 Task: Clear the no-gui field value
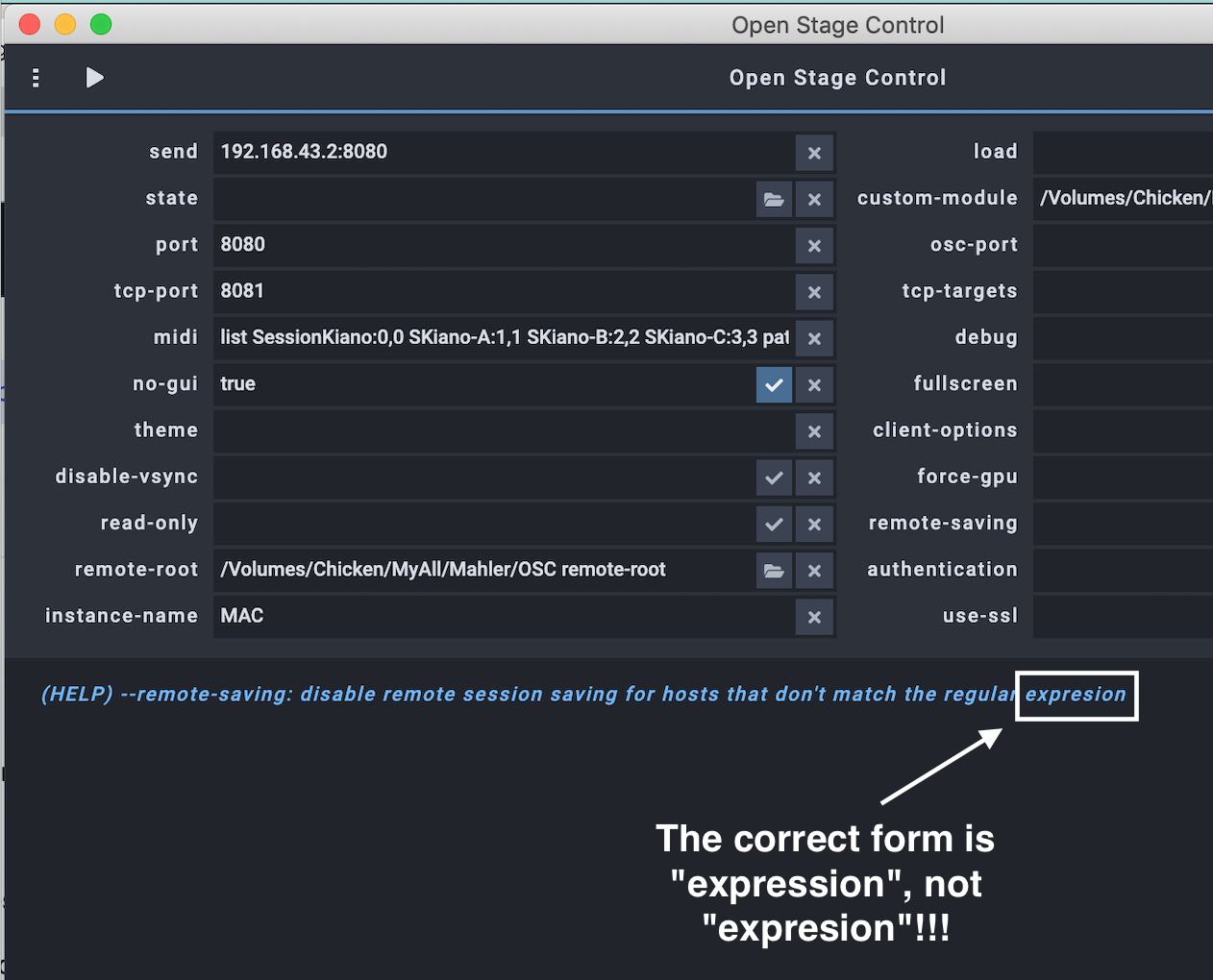point(814,384)
